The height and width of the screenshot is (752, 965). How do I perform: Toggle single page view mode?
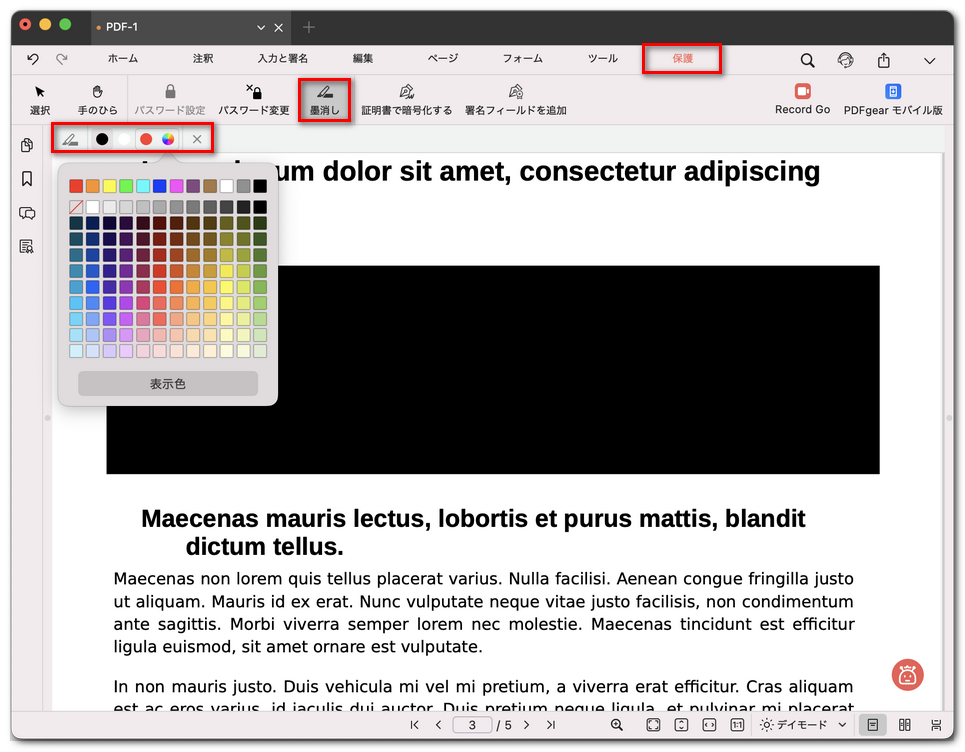click(x=872, y=724)
